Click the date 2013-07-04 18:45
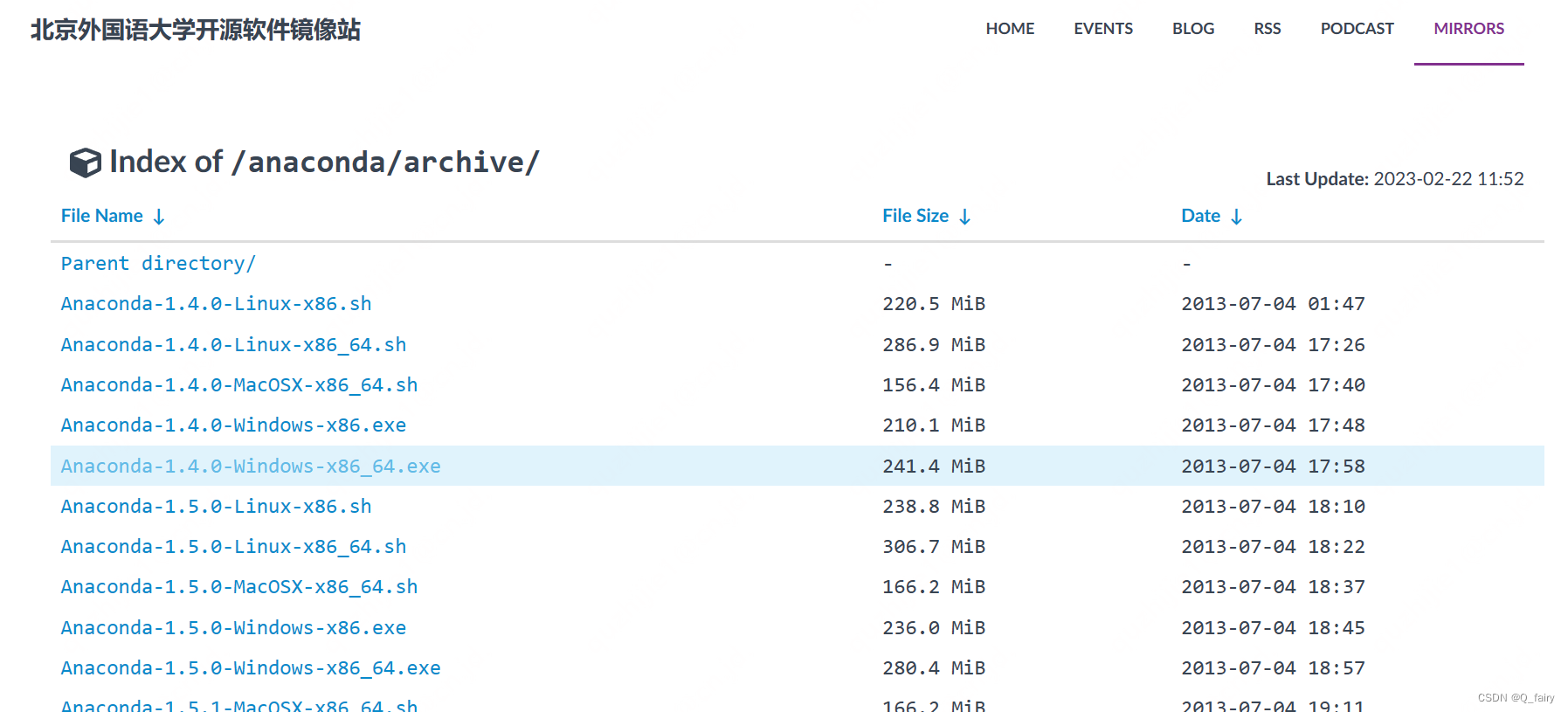The height and width of the screenshot is (712, 1568). pyautogui.click(x=1273, y=628)
